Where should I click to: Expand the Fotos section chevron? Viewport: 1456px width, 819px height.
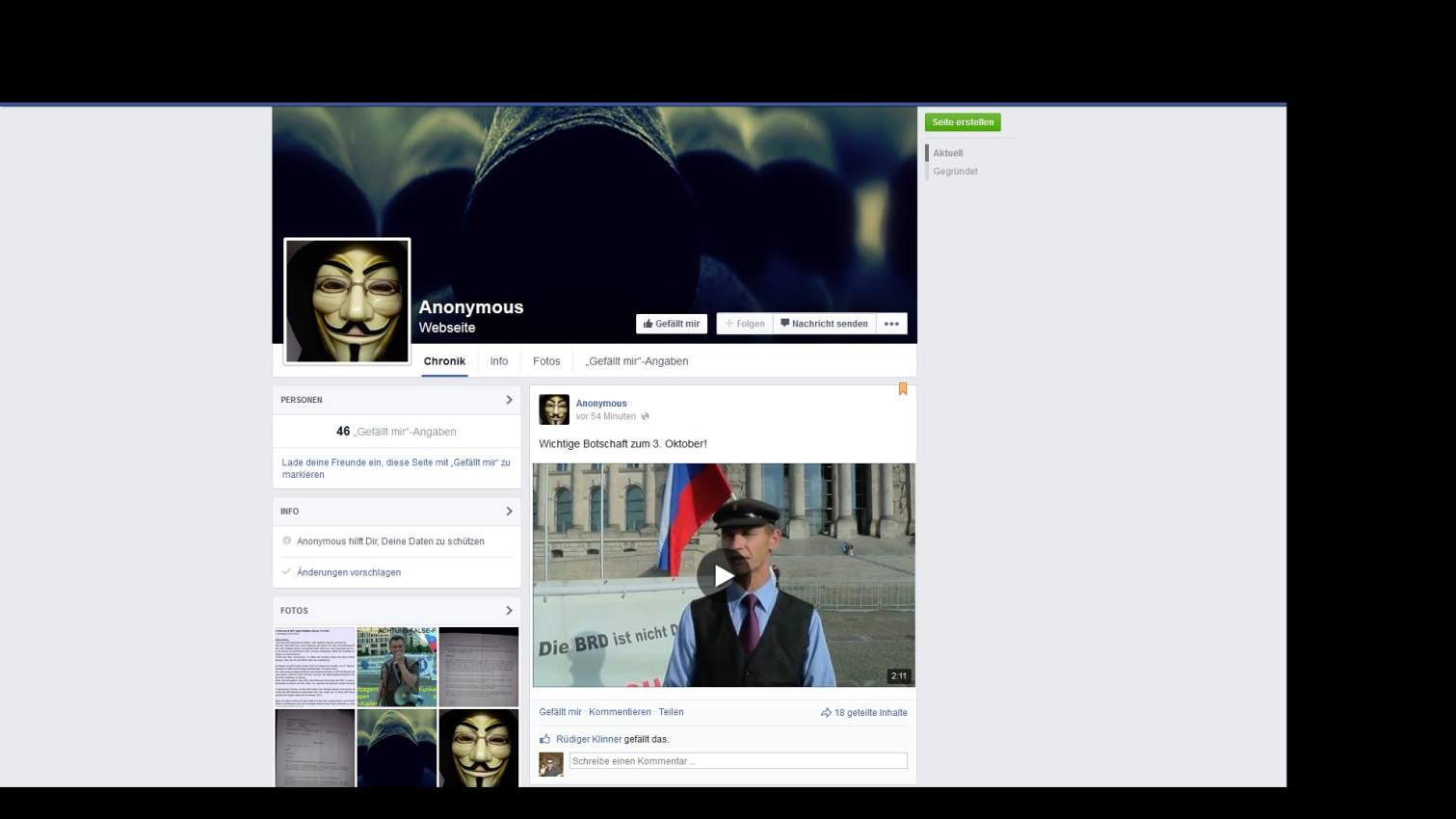[x=509, y=611]
